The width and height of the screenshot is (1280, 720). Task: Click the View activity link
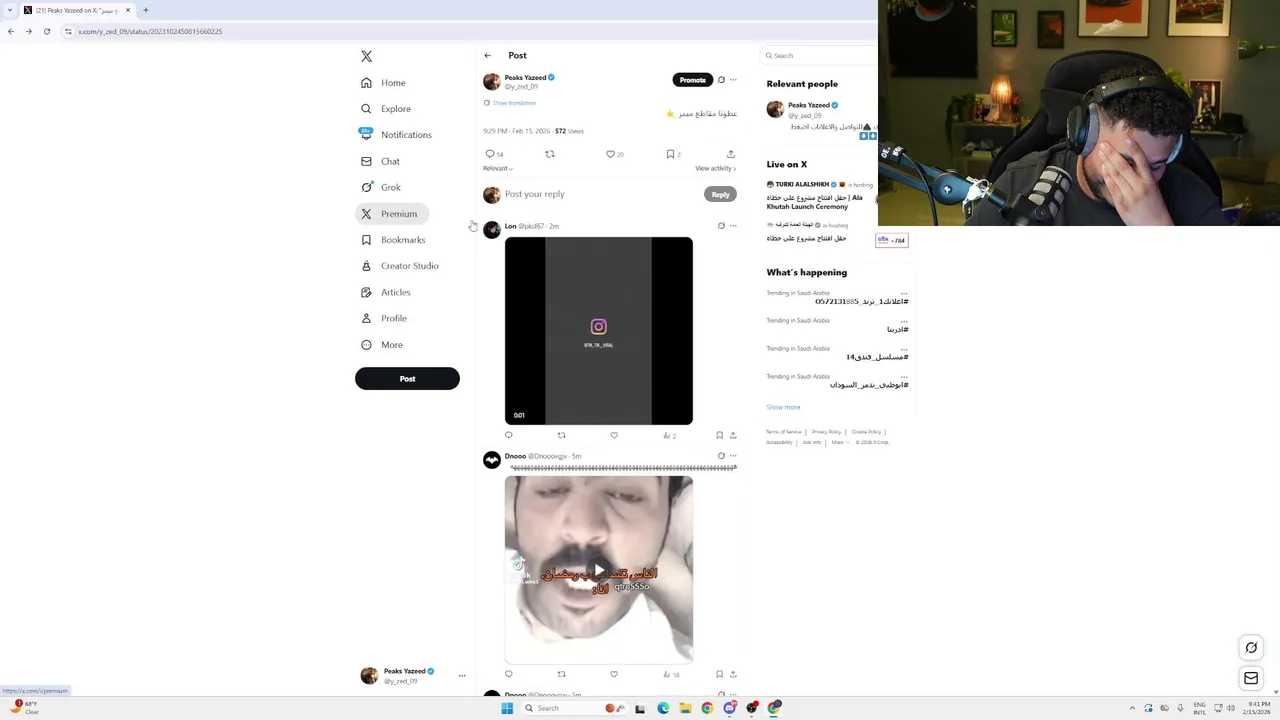pos(715,168)
